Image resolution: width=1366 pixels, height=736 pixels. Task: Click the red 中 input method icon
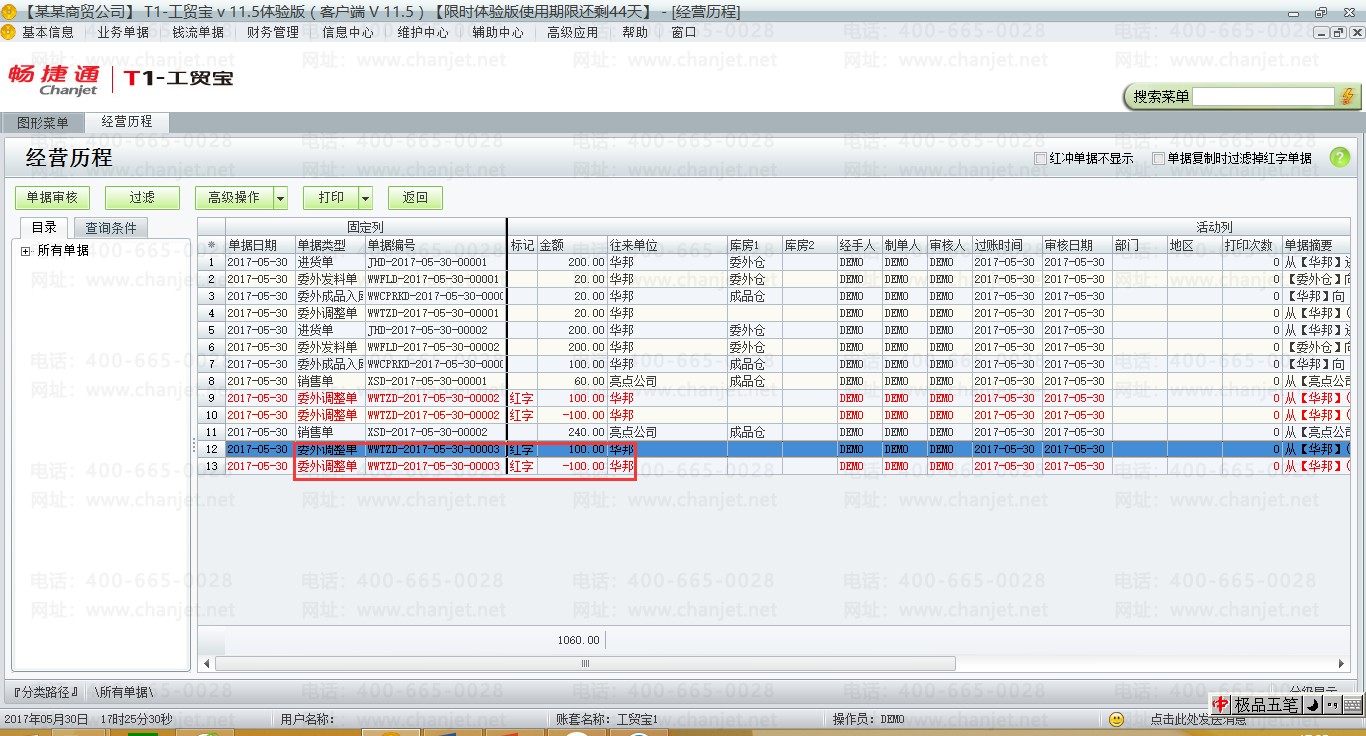pos(1220,705)
